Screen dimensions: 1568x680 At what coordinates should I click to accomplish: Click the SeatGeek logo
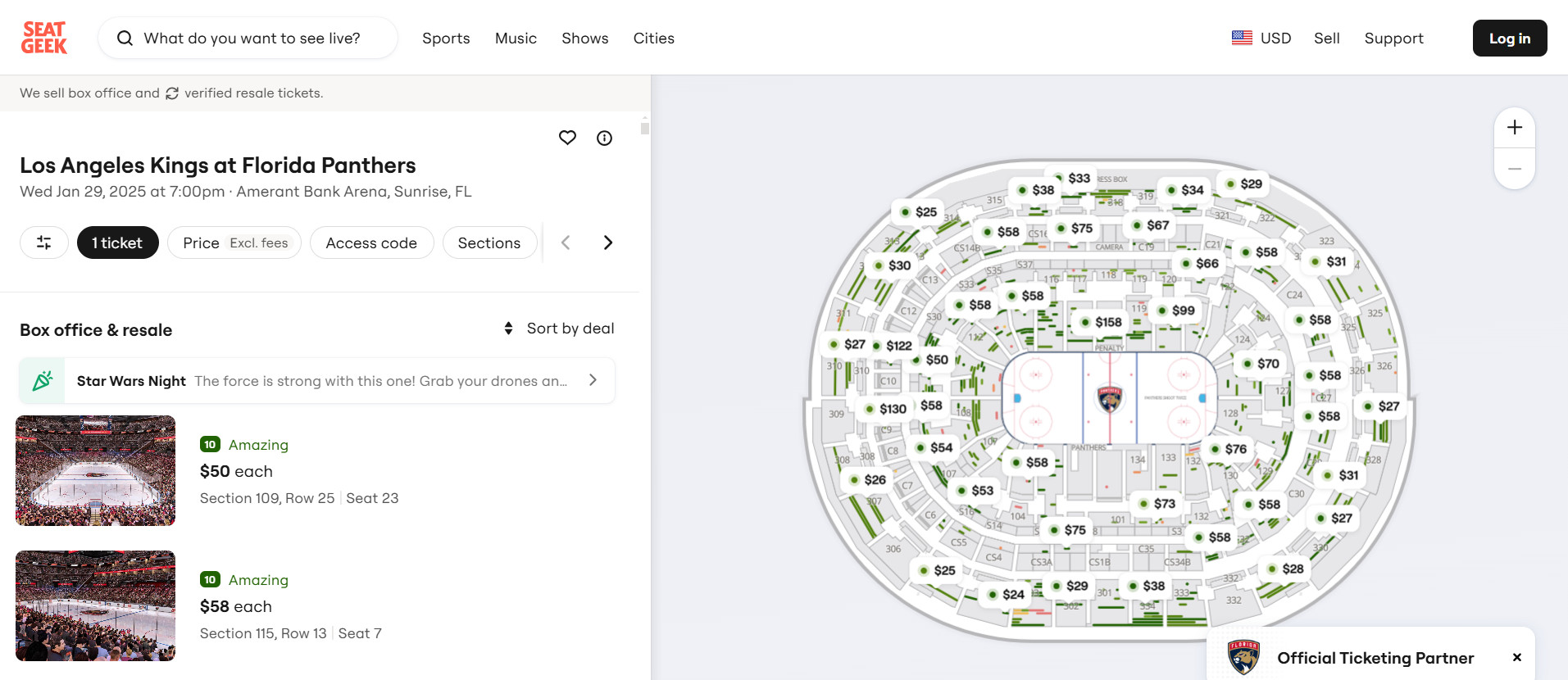[x=44, y=38]
